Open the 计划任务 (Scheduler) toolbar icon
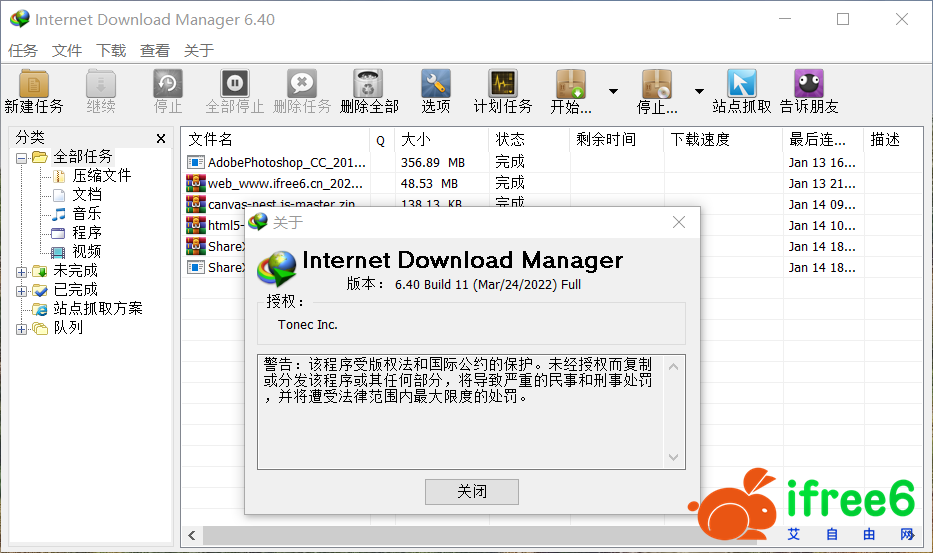 pos(502,85)
